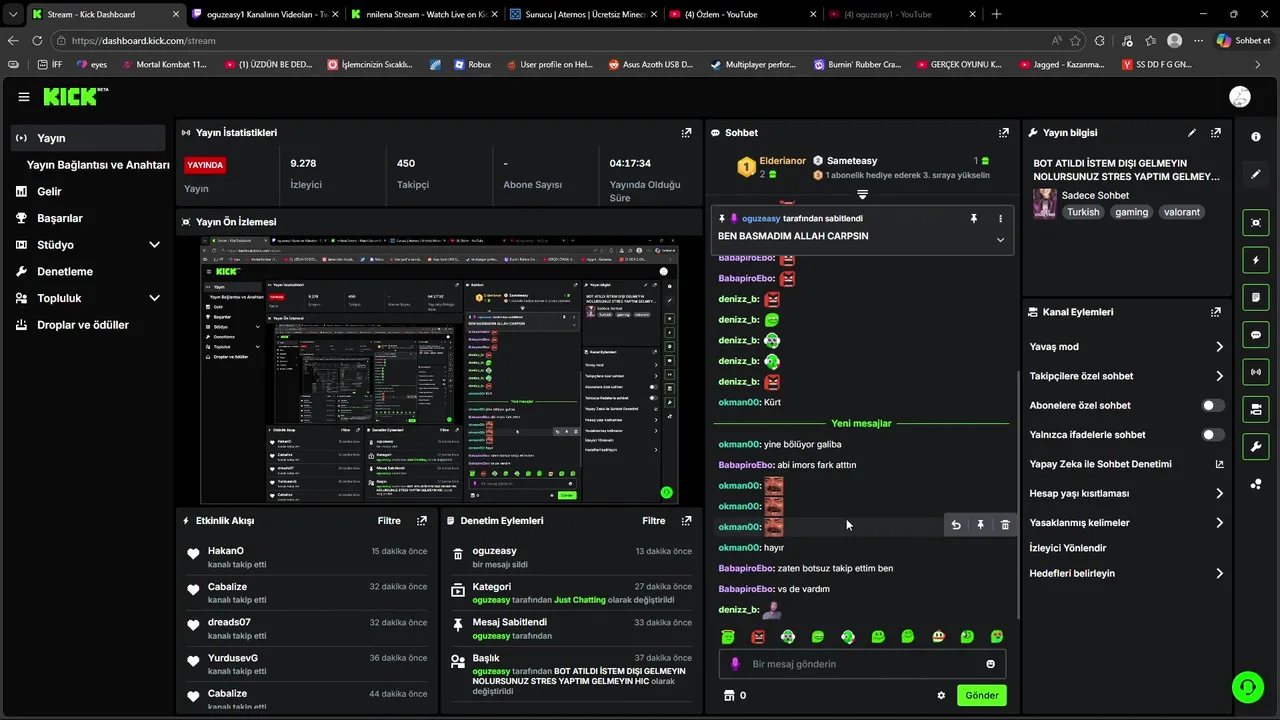
Task: Click the Bir mesaj gönderin input field
Action: tap(862, 664)
